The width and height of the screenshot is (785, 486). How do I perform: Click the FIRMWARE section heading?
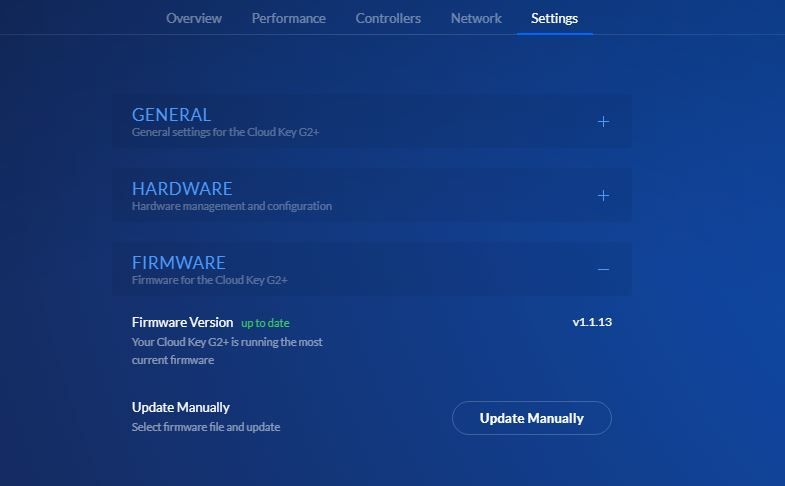point(179,263)
